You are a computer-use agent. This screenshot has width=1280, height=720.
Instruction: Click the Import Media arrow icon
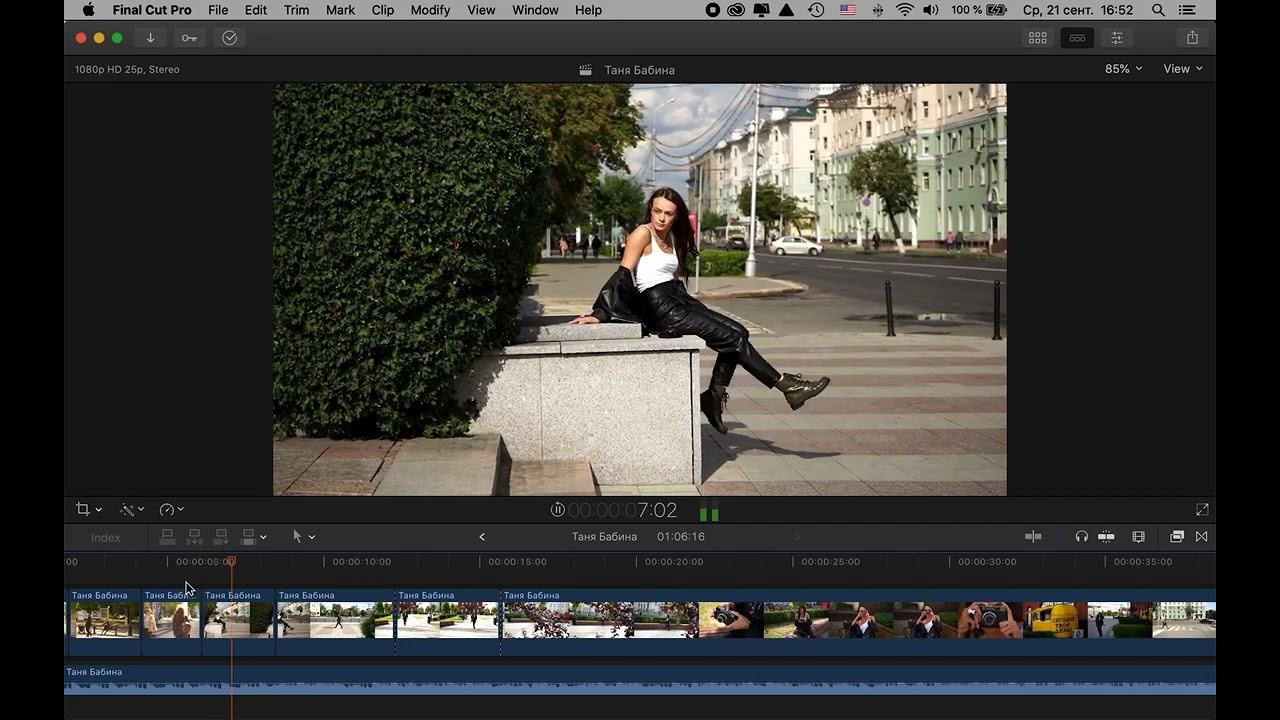(150, 38)
